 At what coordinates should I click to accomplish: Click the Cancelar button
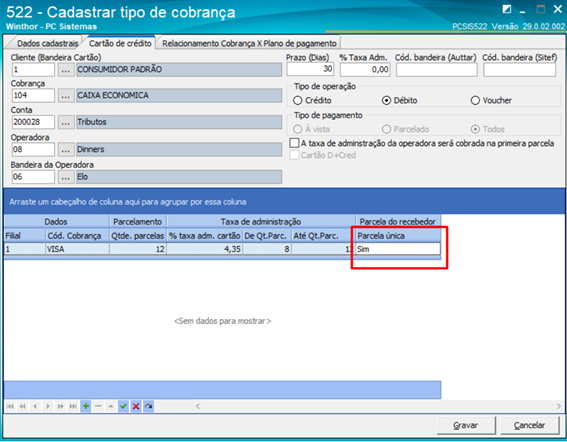tap(529, 426)
